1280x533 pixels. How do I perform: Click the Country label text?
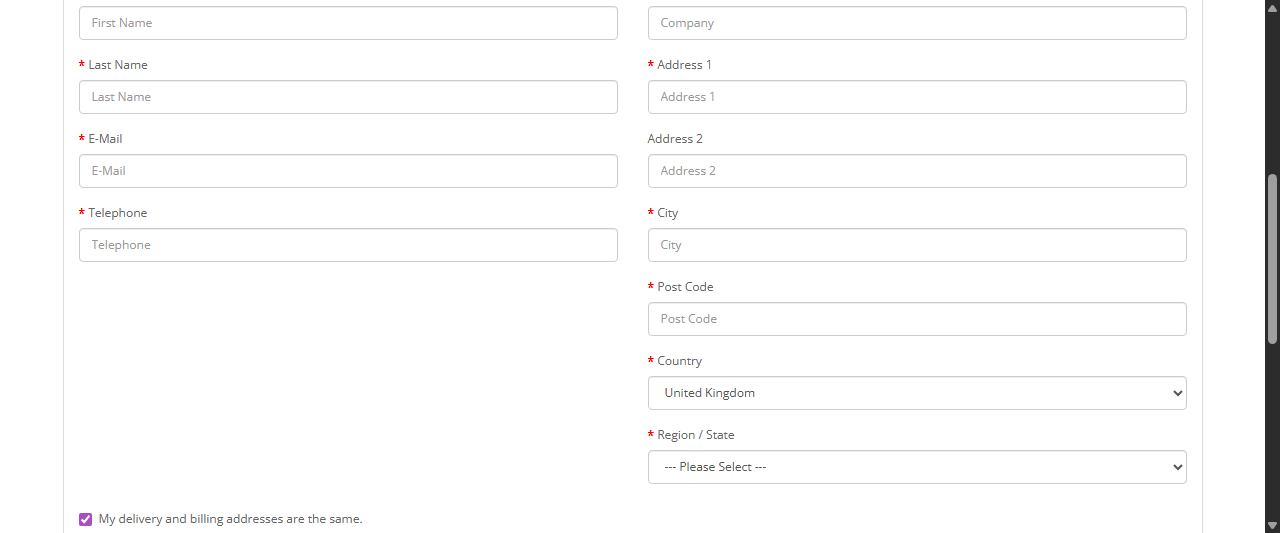(679, 361)
